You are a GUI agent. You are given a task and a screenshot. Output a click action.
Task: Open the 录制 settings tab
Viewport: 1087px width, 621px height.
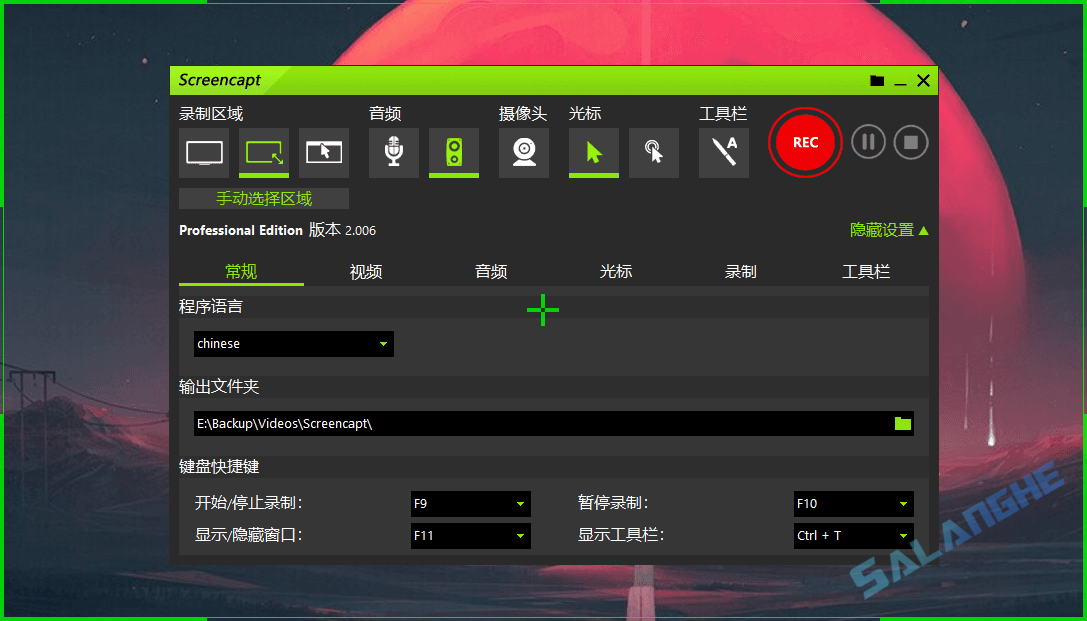click(740, 271)
